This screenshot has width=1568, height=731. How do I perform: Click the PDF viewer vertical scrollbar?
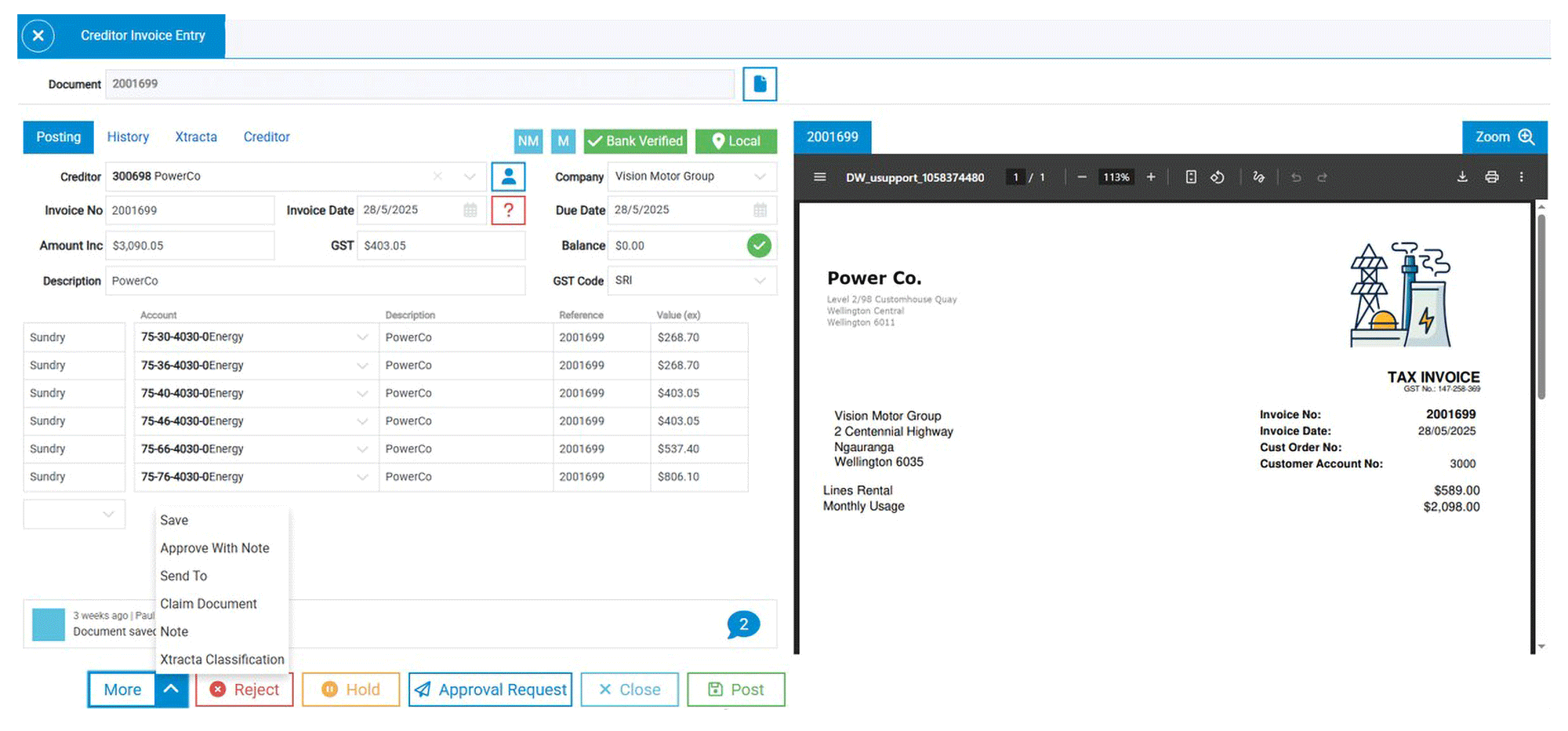[1541, 306]
